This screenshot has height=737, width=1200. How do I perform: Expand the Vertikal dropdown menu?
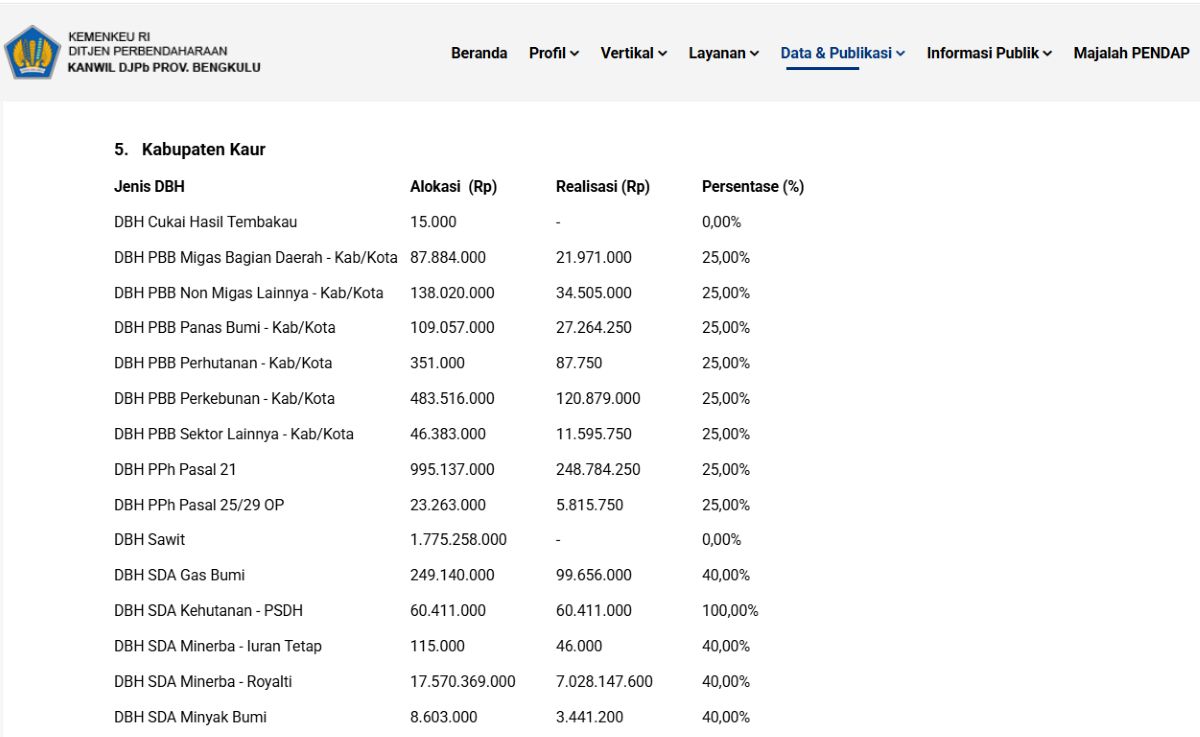[x=634, y=53]
